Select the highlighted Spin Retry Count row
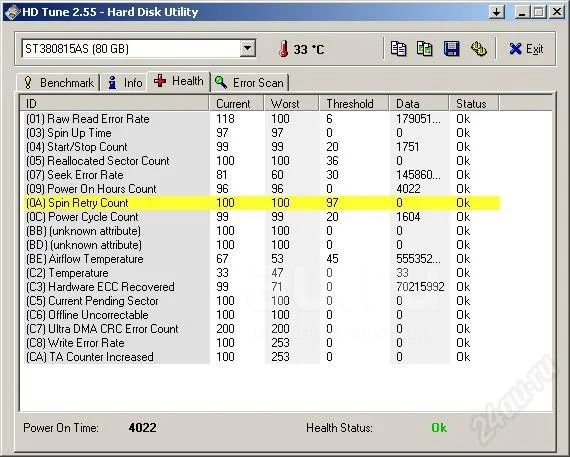 [262, 203]
